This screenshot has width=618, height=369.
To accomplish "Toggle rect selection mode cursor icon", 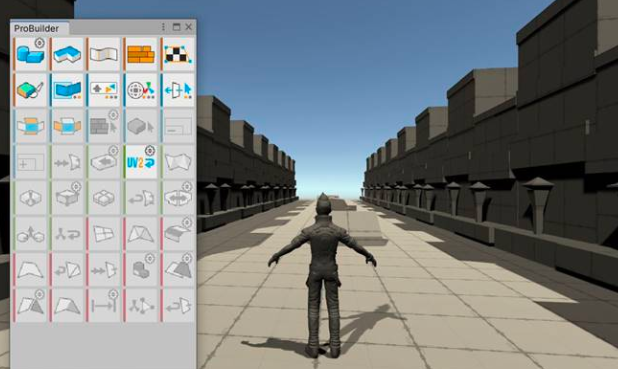I will (179, 90).
